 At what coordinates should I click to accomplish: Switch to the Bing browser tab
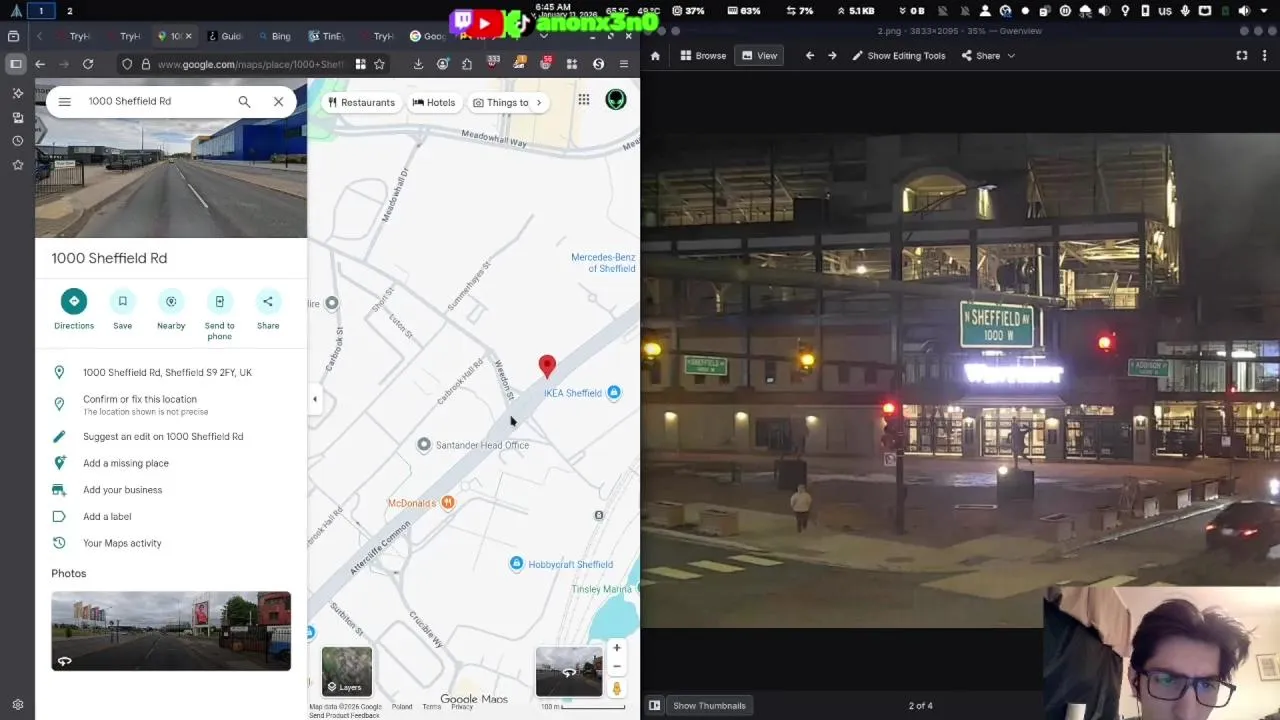click(x=273, y=36)
